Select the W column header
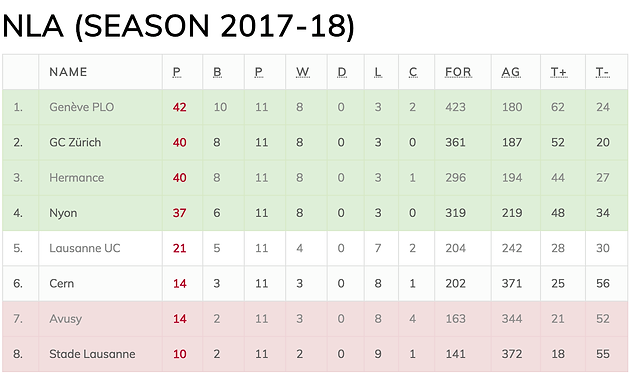 [303, 72]
